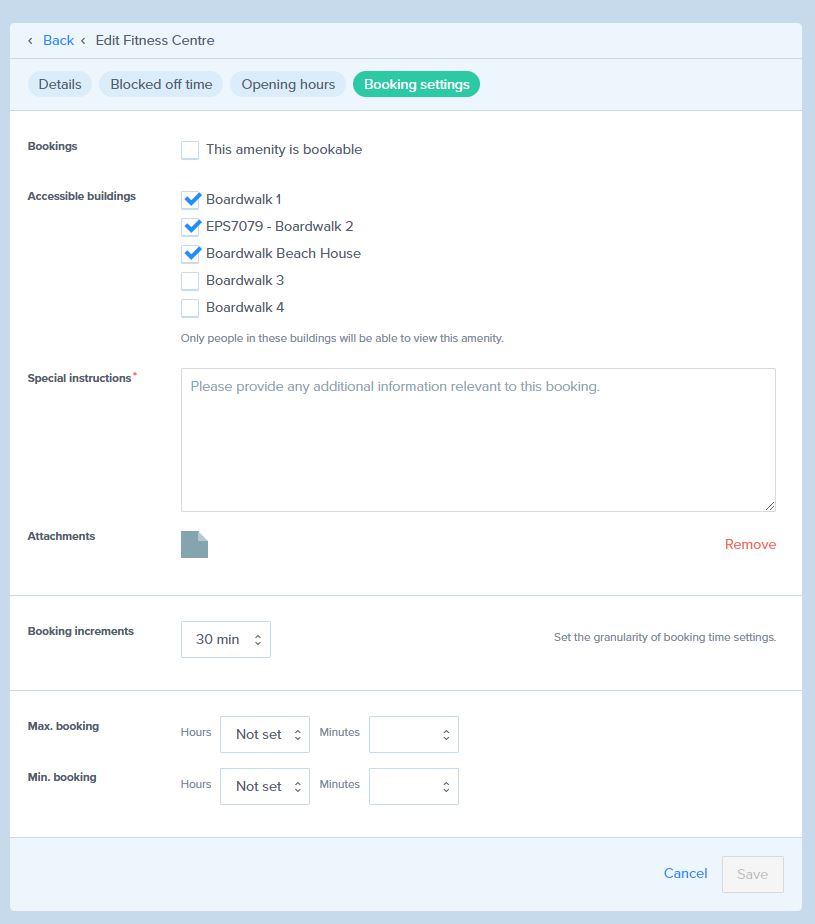Screen dimensions: 815x924
Task: Go Back to the previous page
Action: tap(58, 41)
